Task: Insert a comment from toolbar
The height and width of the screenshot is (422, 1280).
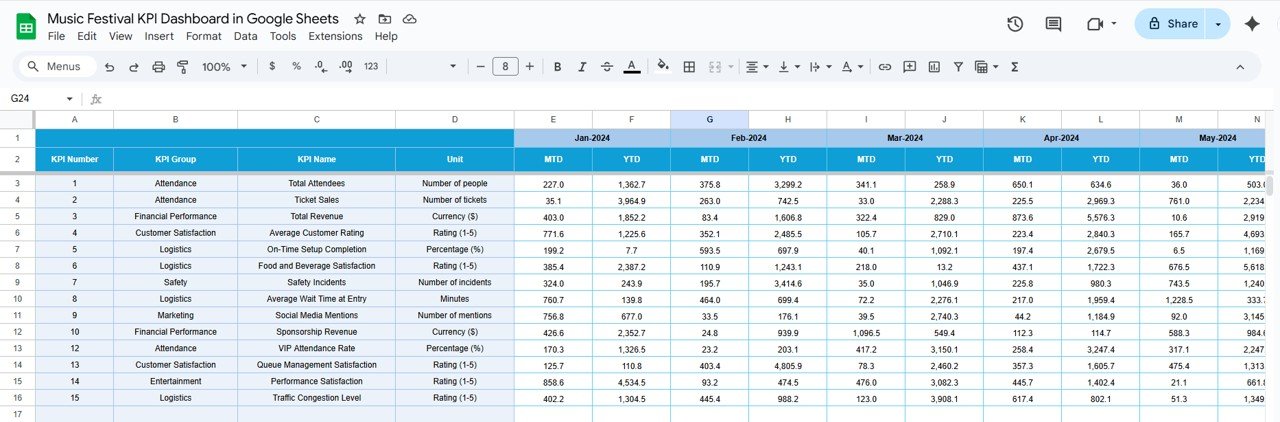Action: [909, 67]
